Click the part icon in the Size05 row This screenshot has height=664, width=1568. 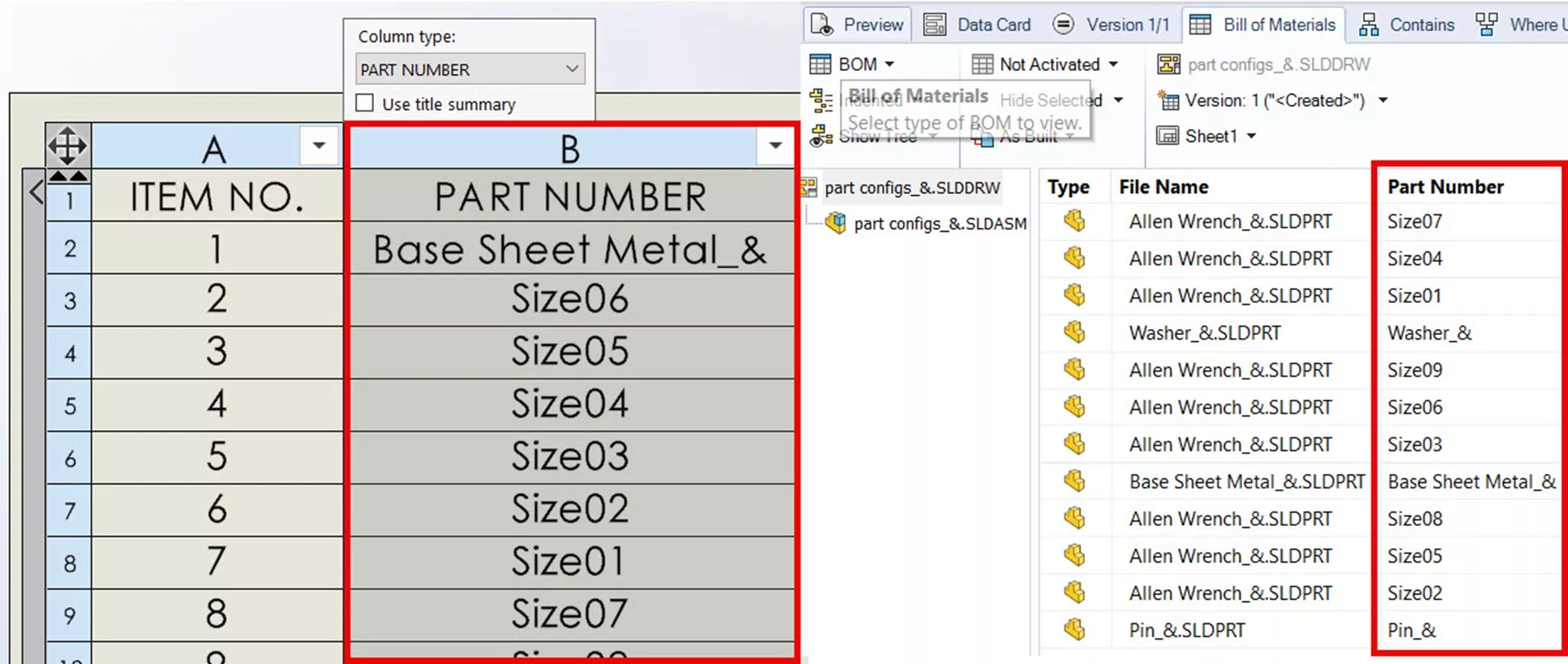(1074, 556)
